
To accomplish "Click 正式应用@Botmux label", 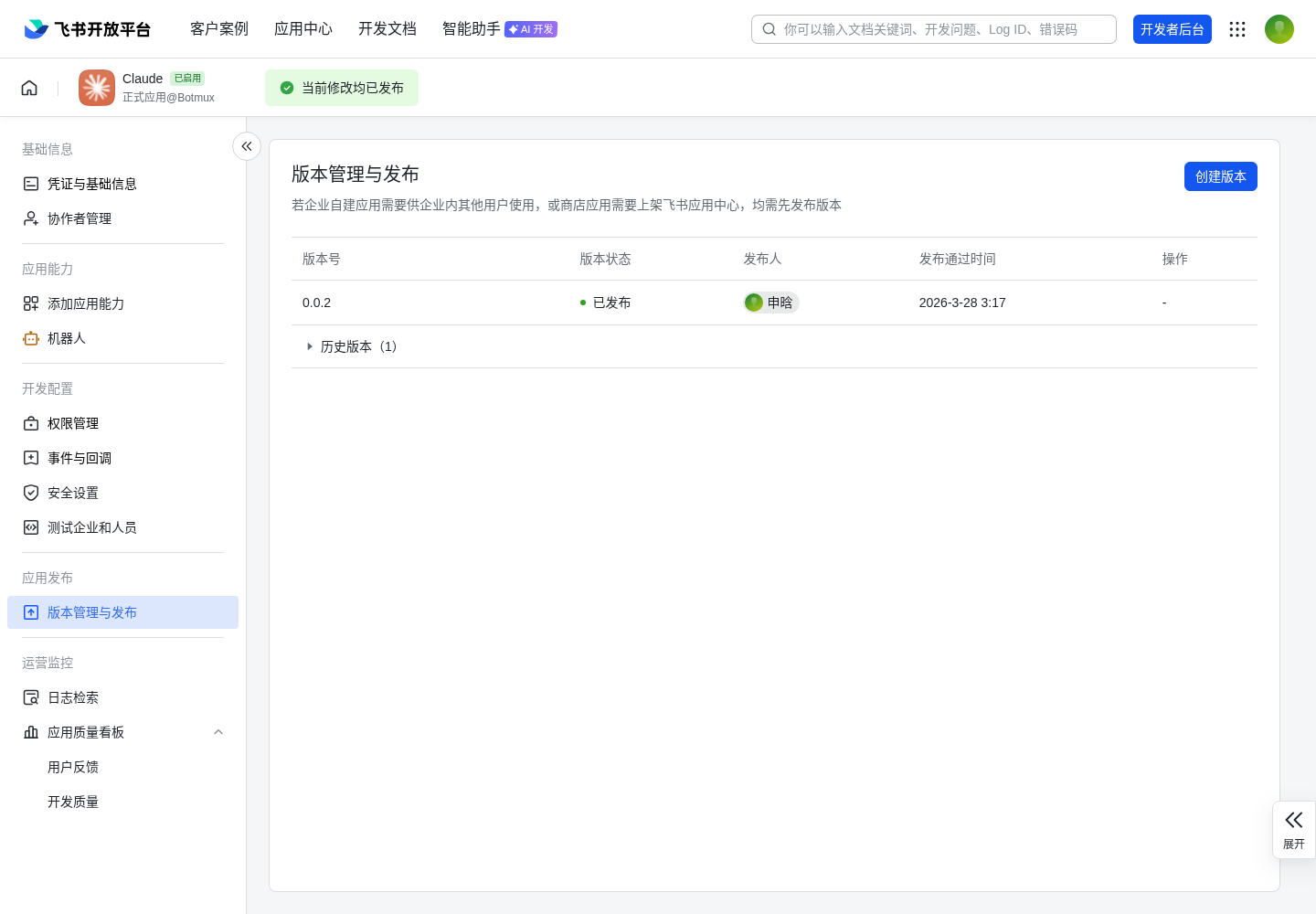I will point(168,98).
